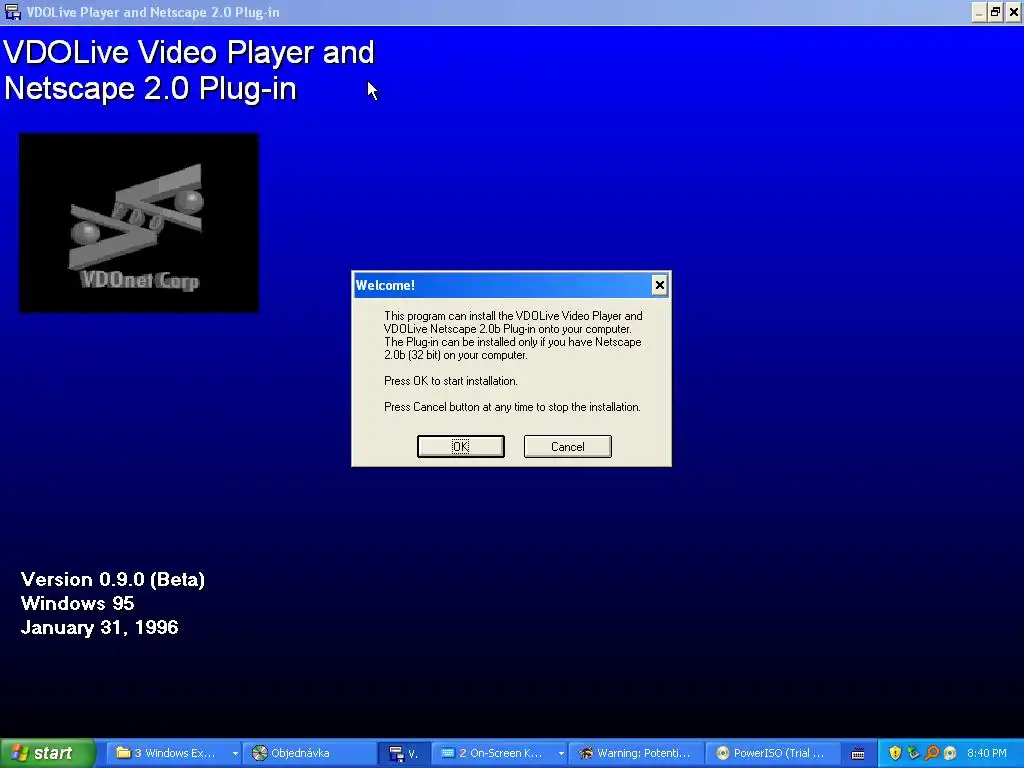Click OK to start installation
The width and height of the screenshot is (1024, 768).
pyautogui.click(x=460, y=447)
